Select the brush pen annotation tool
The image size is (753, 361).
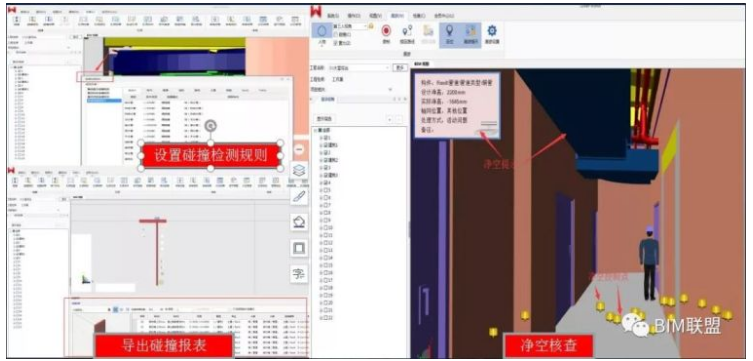click(299, 196)
